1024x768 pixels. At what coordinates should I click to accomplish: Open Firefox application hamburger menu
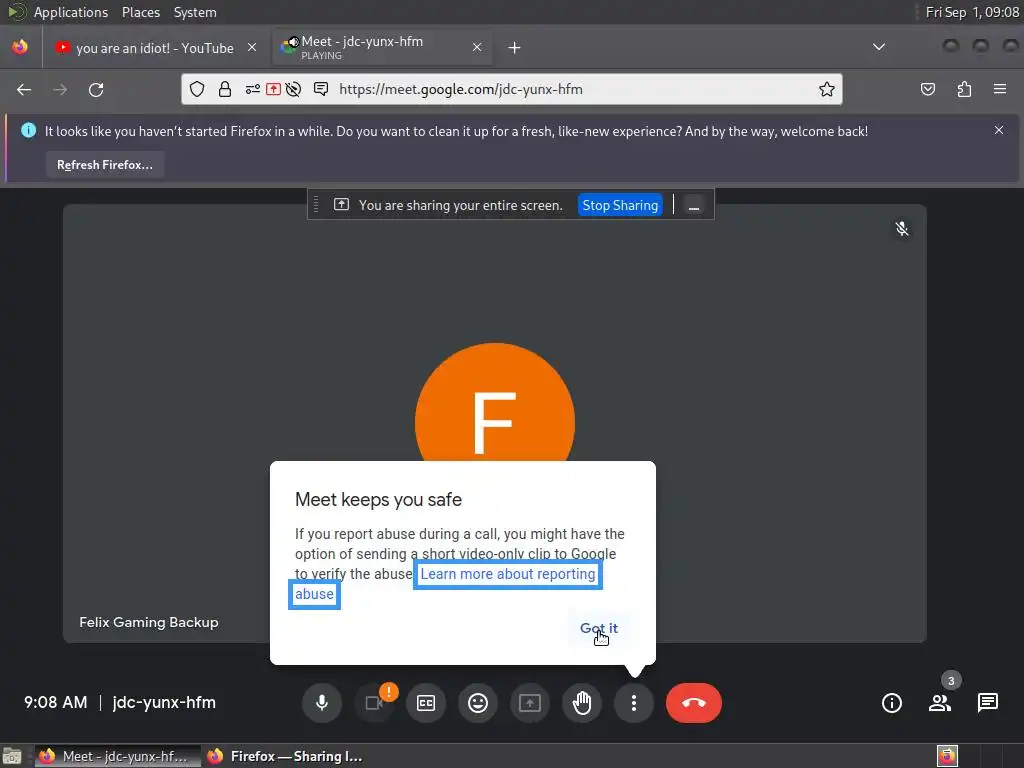(x=1000, y=89)
